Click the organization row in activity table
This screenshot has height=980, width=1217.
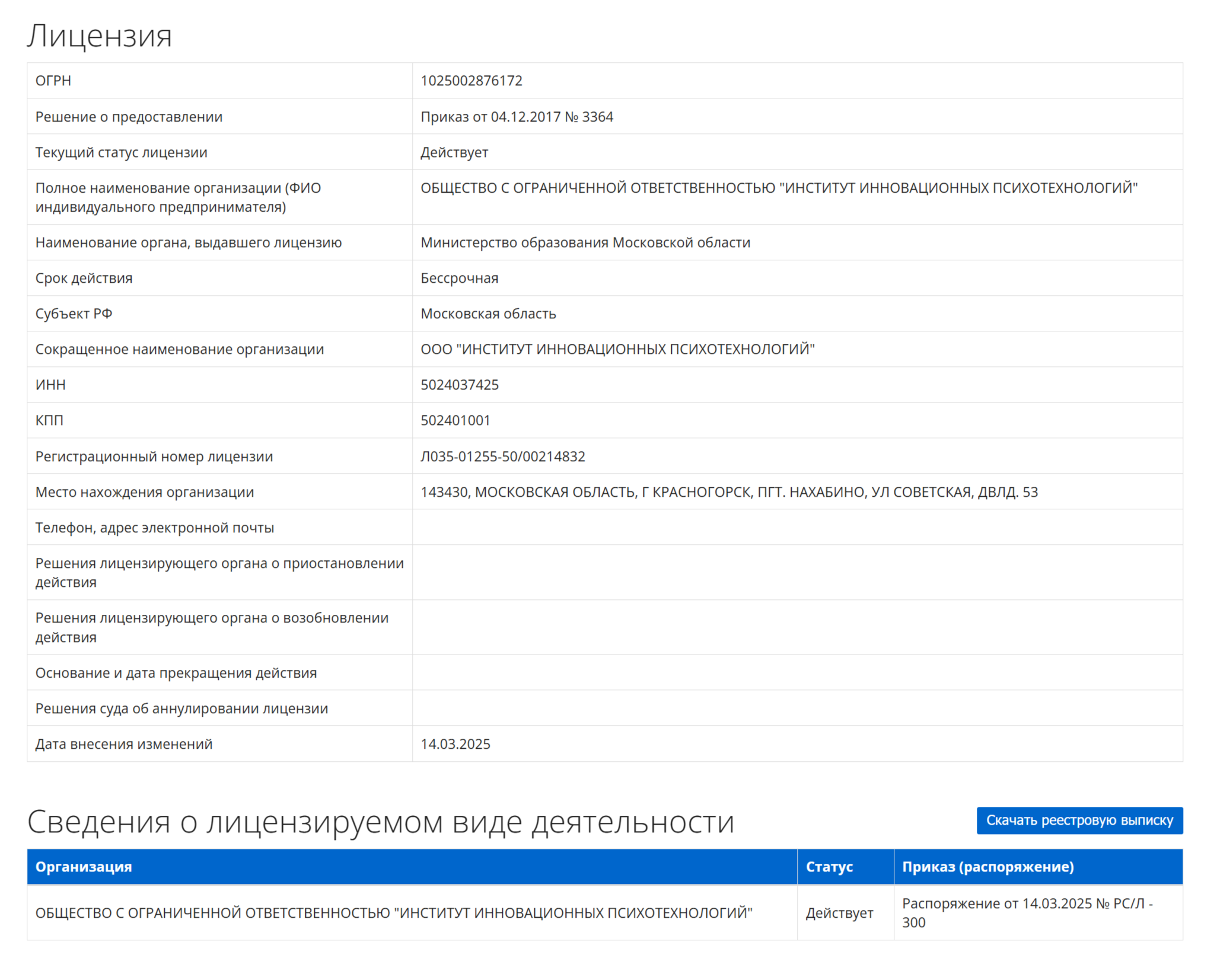pos(393,912)
